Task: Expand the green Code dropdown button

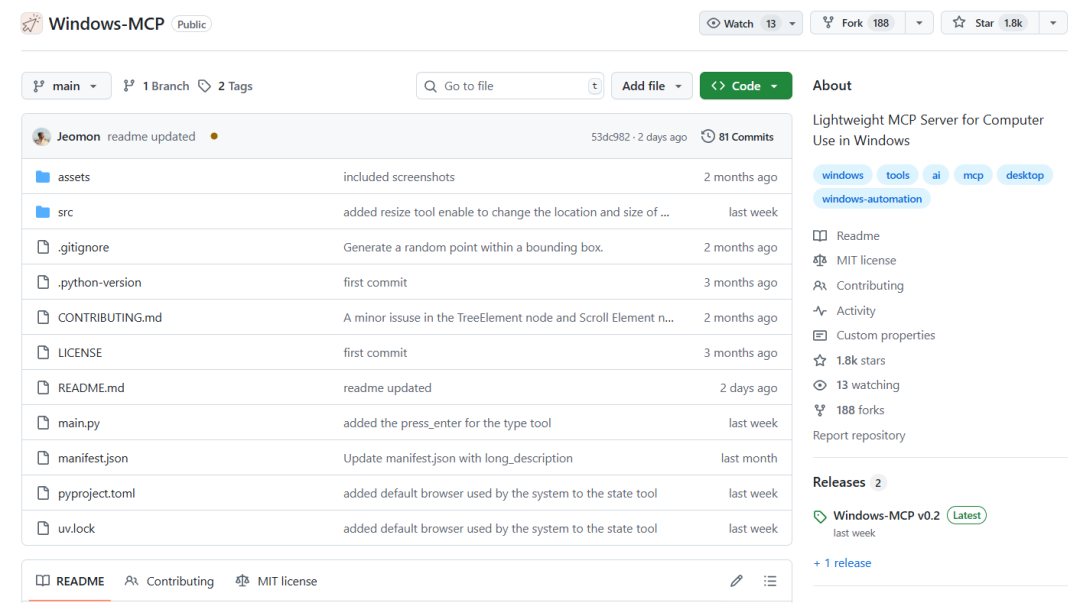Action: point(745,86)
